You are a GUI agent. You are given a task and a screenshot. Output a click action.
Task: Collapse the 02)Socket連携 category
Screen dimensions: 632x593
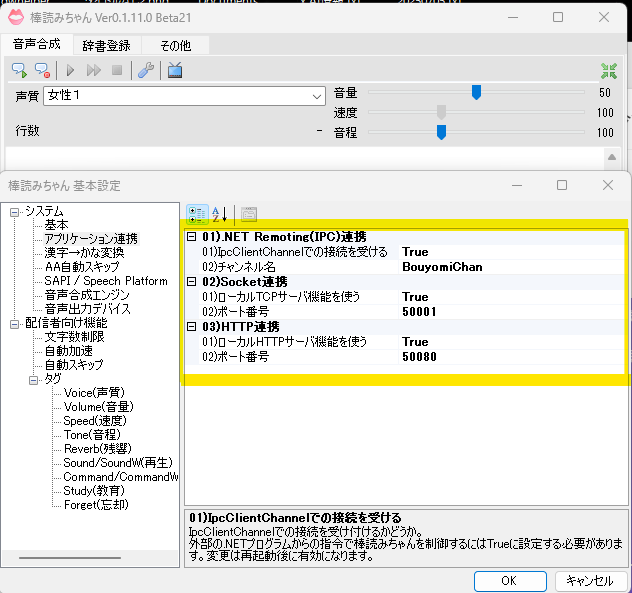click(x=192, y=282)
